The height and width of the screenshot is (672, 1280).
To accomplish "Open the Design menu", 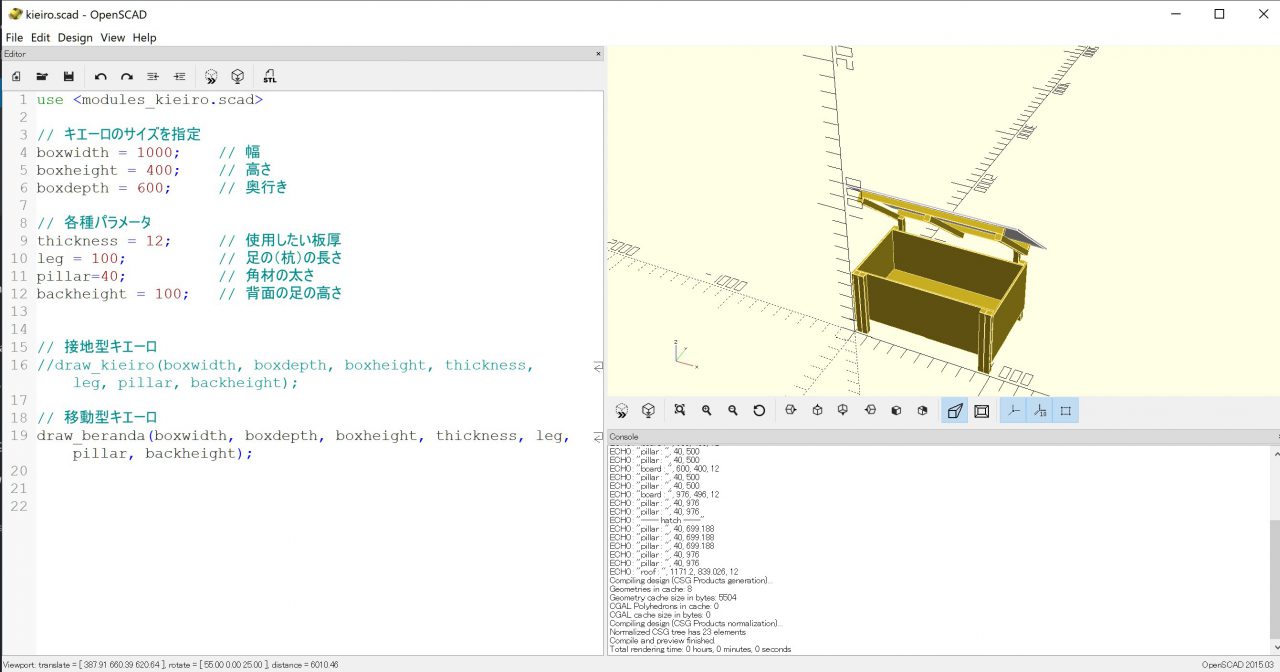I will coord(75,37).
